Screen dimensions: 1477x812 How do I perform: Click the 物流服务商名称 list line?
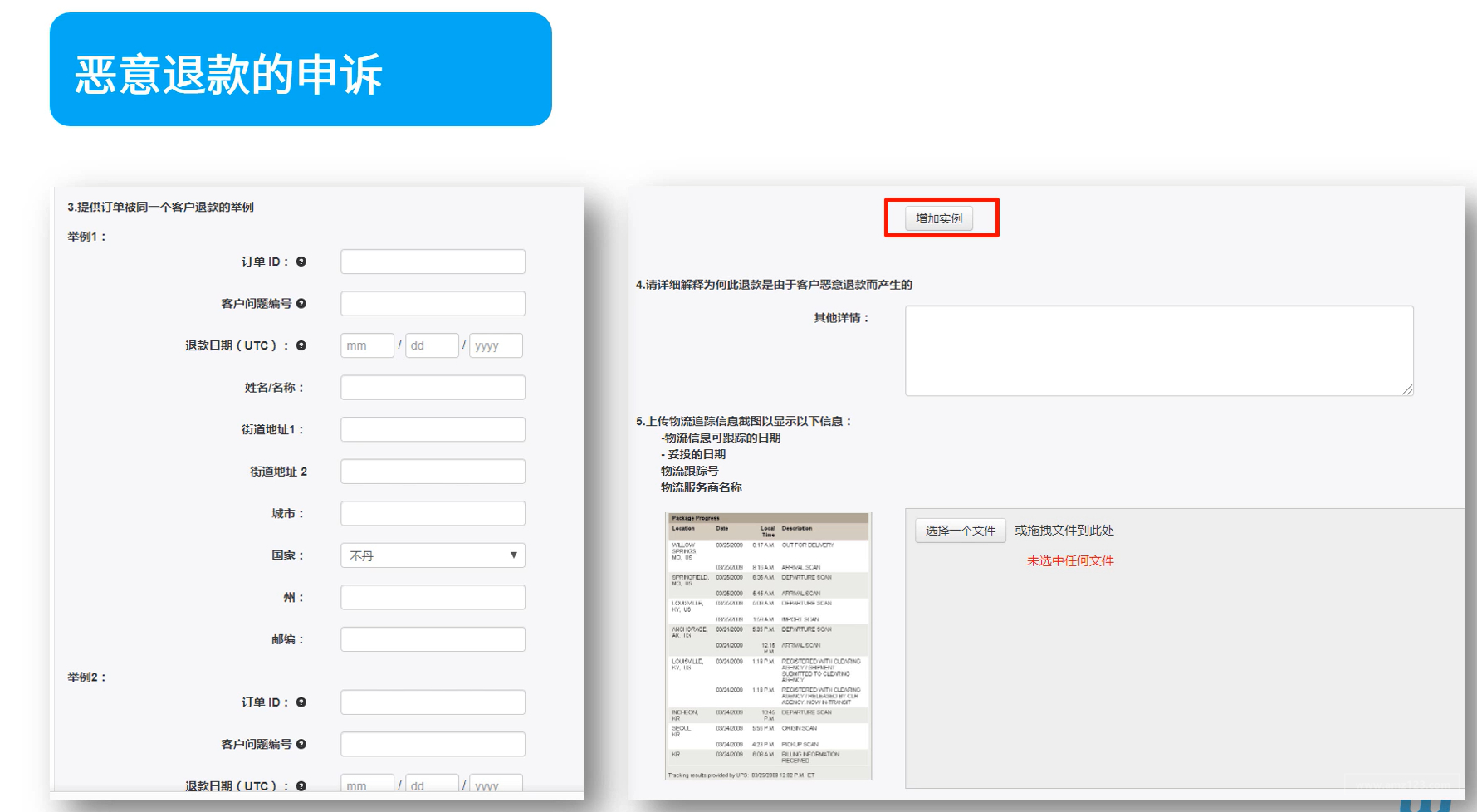tap(702, 487)
